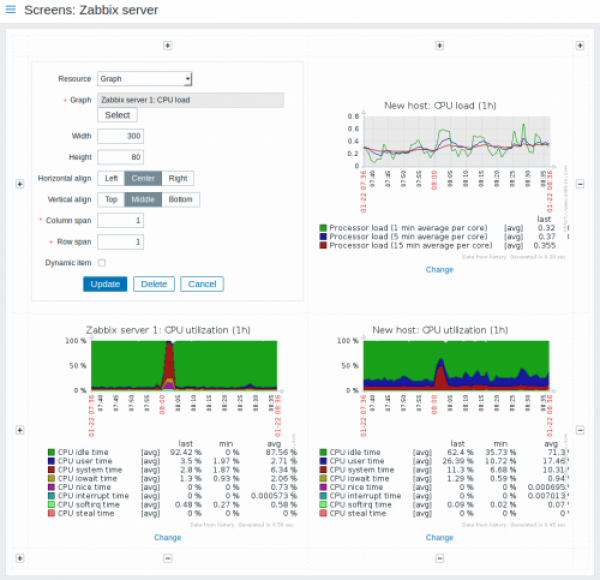Click the Width input field

[x=121, y=136]
